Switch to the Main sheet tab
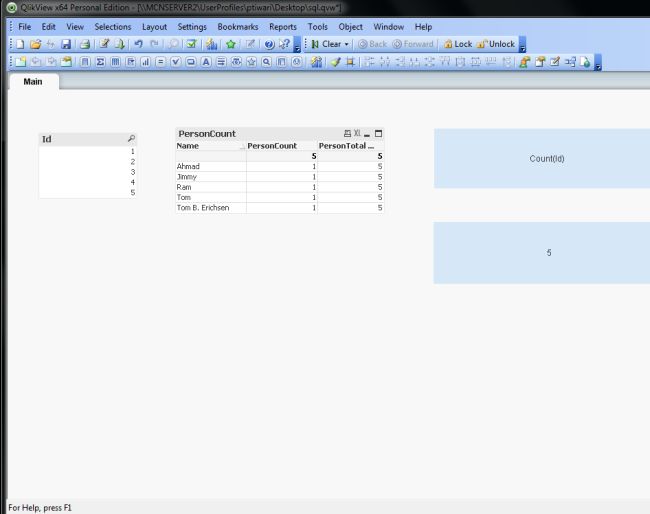The image size is (650, 514). click(x=33, y=82)
